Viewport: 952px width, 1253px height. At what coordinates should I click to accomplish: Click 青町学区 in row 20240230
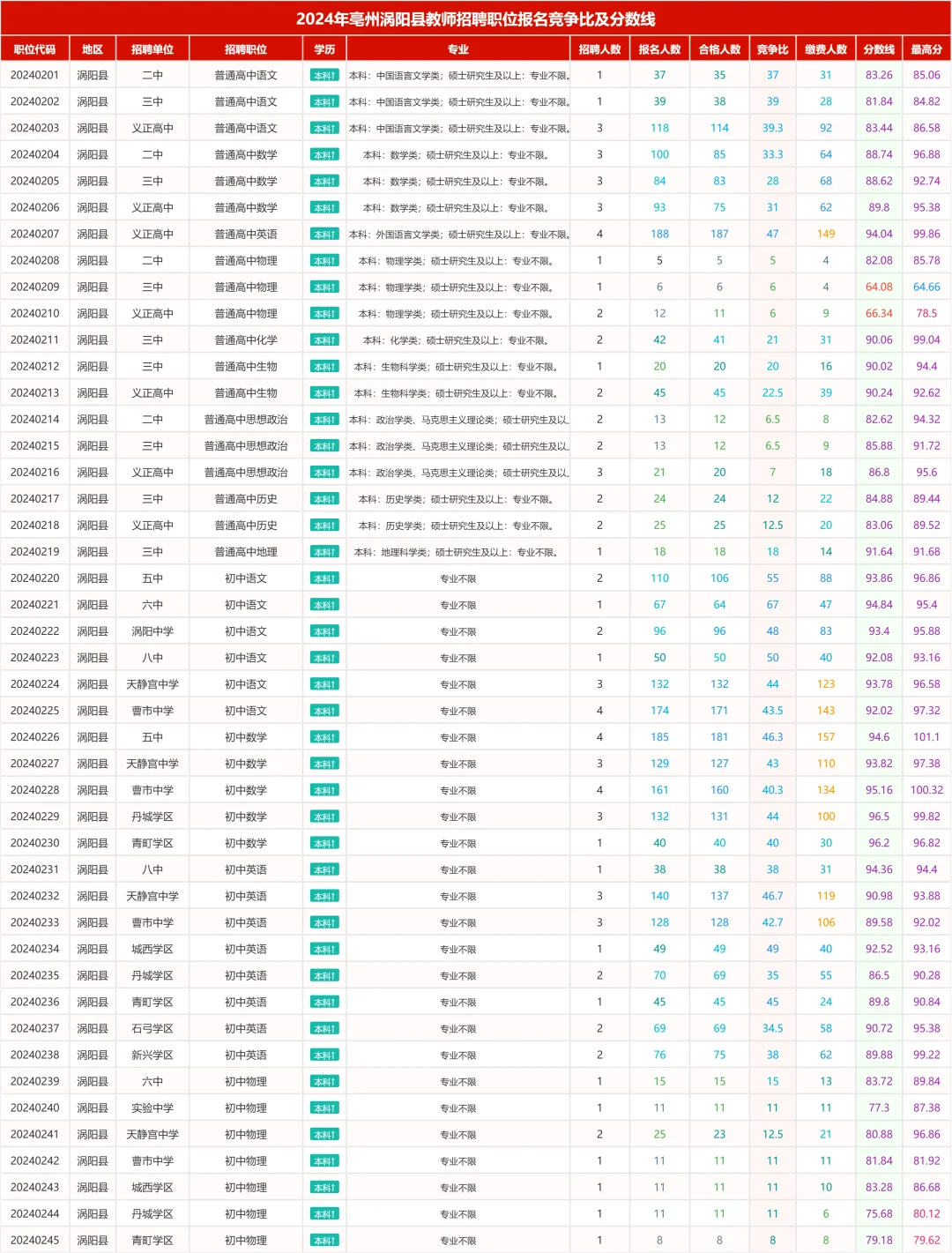point(152,843)
